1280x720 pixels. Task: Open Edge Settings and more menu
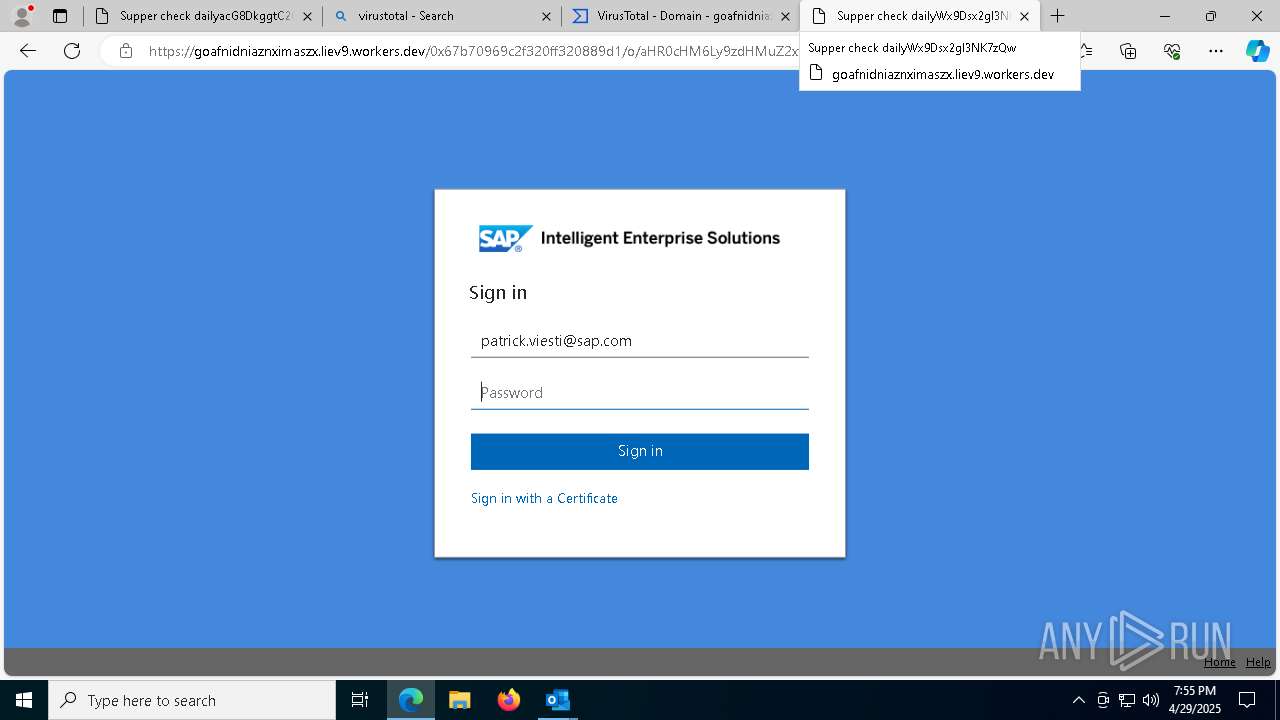click(1216, 51)
